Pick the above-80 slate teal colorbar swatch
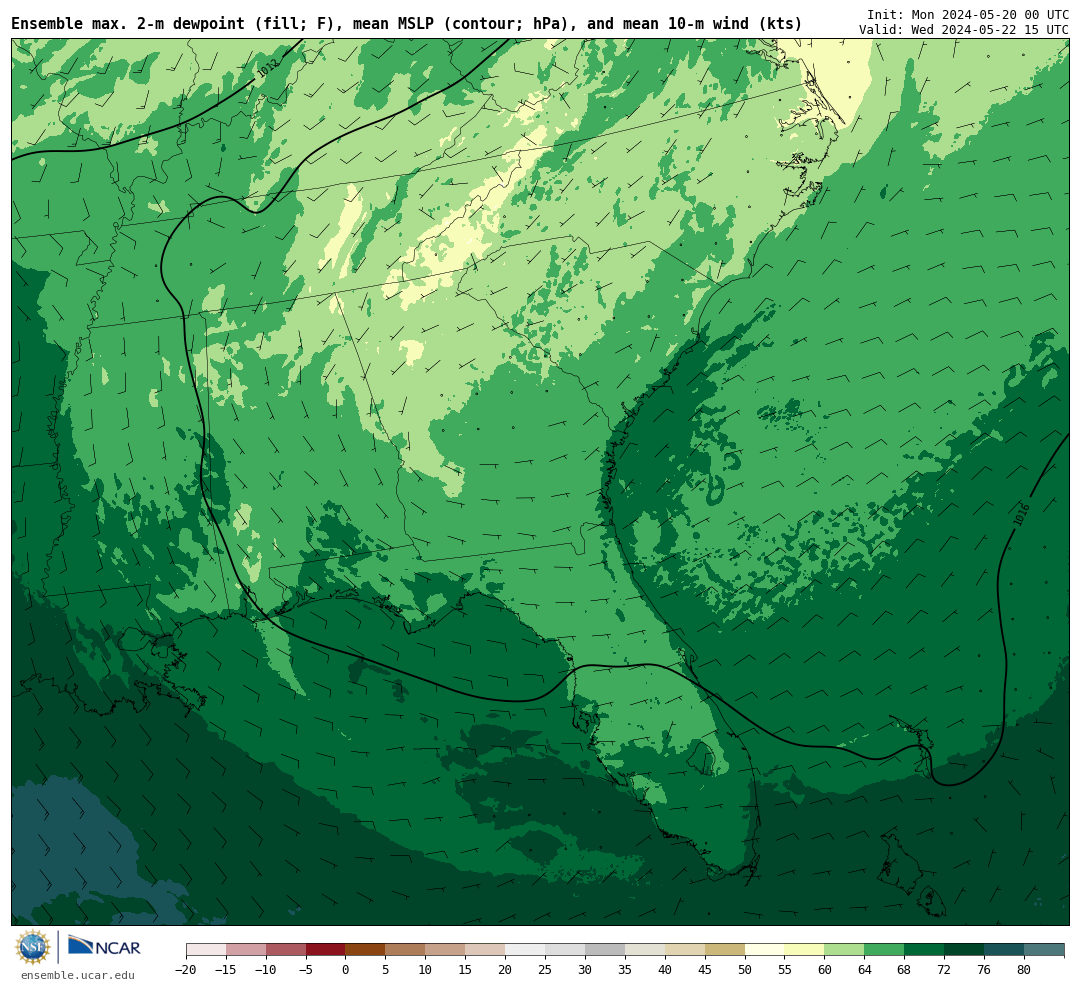This screenshot has width=1080, height=988. tap(1044, 950)
